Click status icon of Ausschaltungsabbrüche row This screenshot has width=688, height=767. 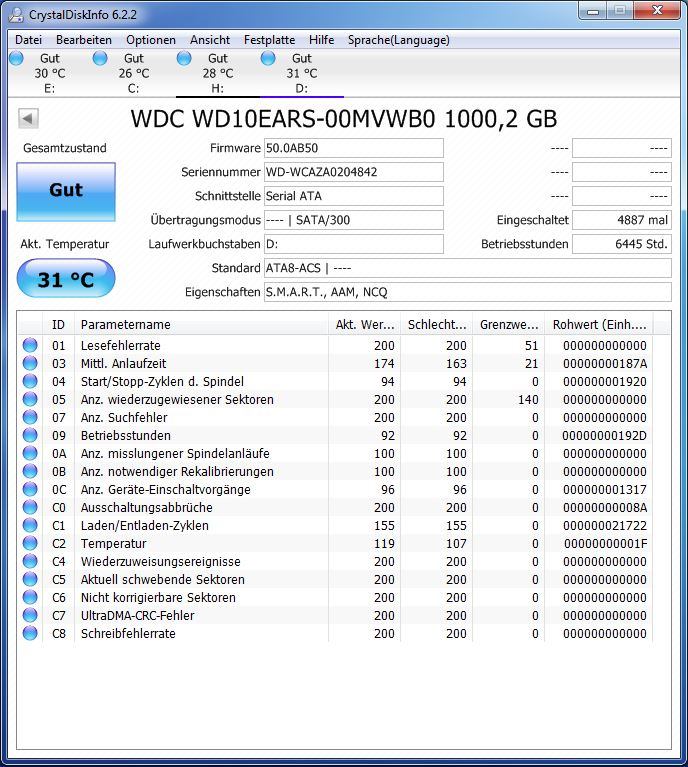[30, 507]
